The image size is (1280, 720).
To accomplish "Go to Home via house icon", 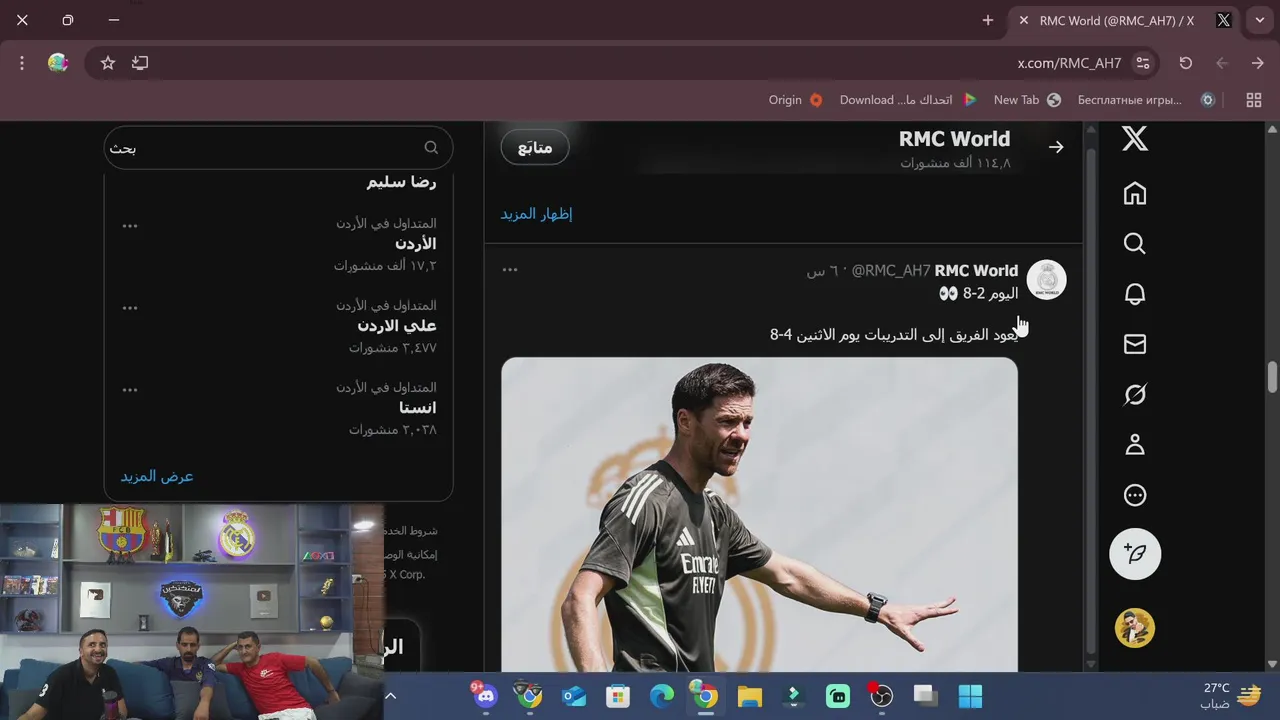I will pyautogui.click(x=1135, y=193).
